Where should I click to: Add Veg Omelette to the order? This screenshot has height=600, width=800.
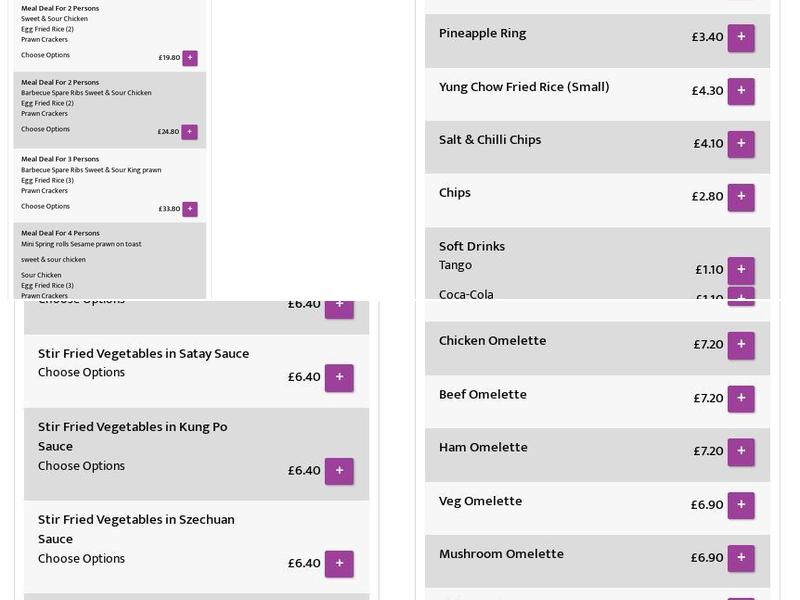click(x=740, y=505)
